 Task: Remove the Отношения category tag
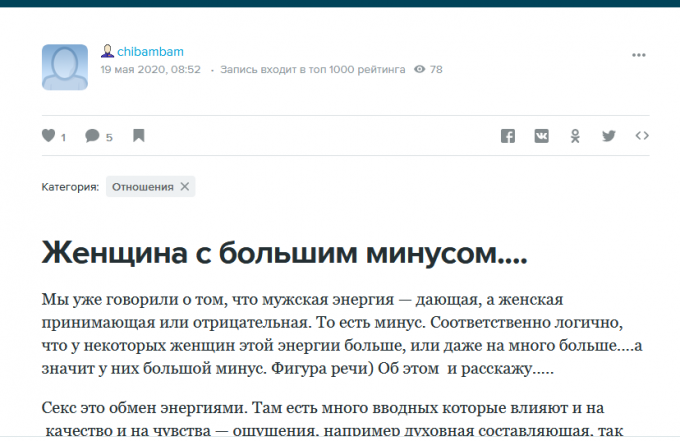point(184,186)
